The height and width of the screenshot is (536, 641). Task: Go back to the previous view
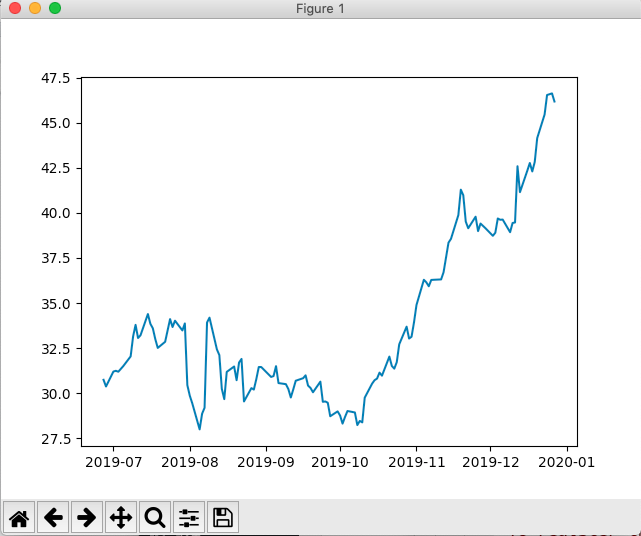click(x=53, y=517)
